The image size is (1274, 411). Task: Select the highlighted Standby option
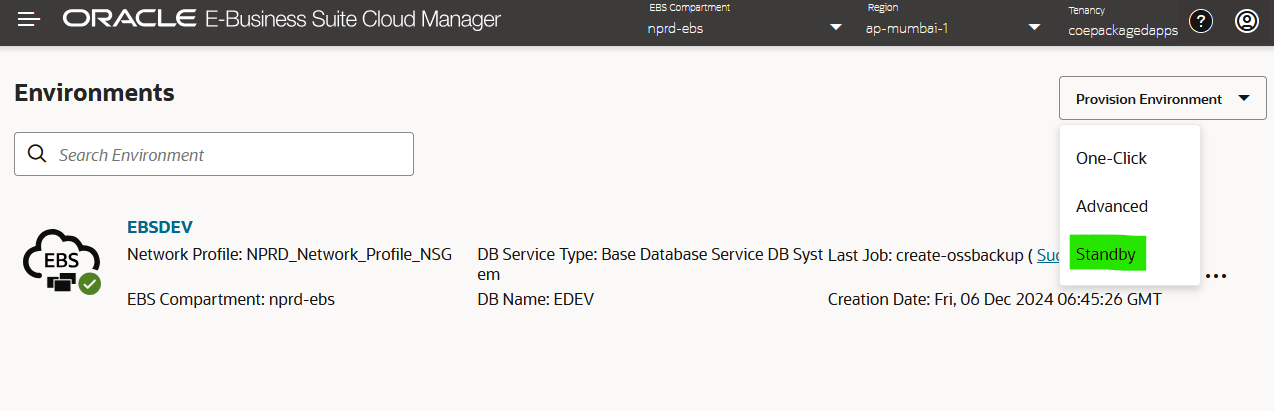coord(1106,254)
